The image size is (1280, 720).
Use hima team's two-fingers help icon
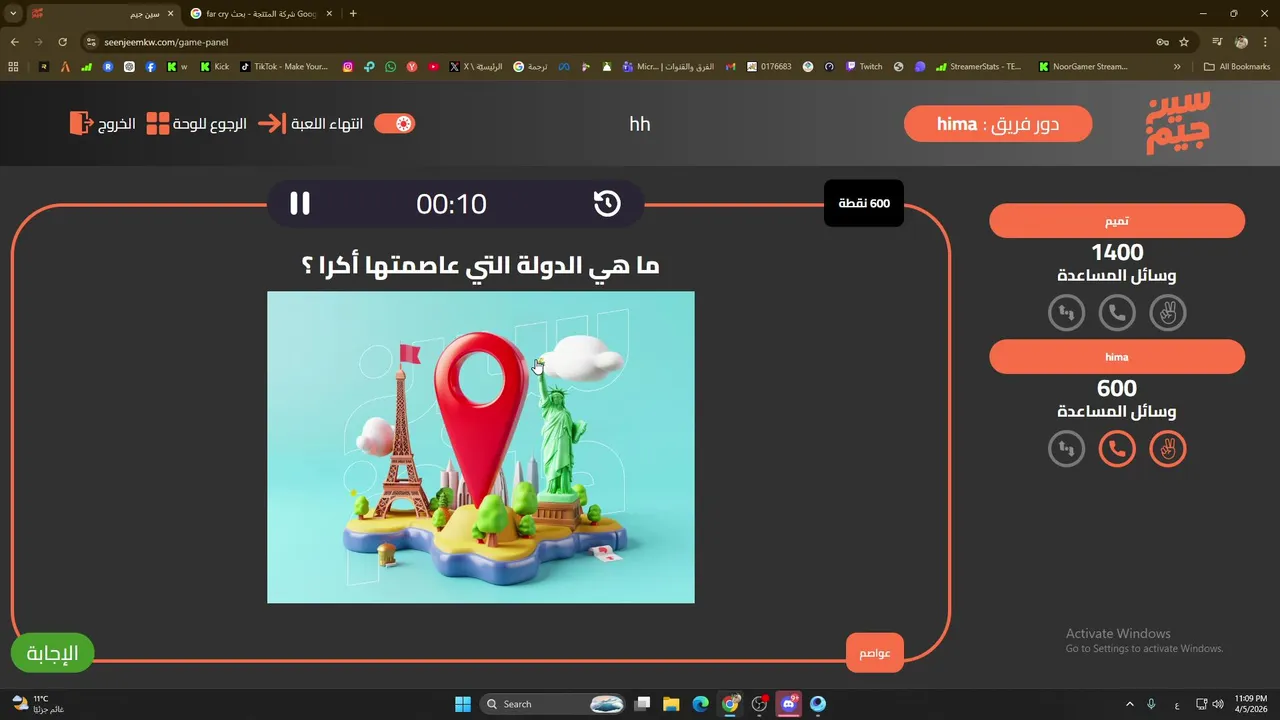(1167, 449)
